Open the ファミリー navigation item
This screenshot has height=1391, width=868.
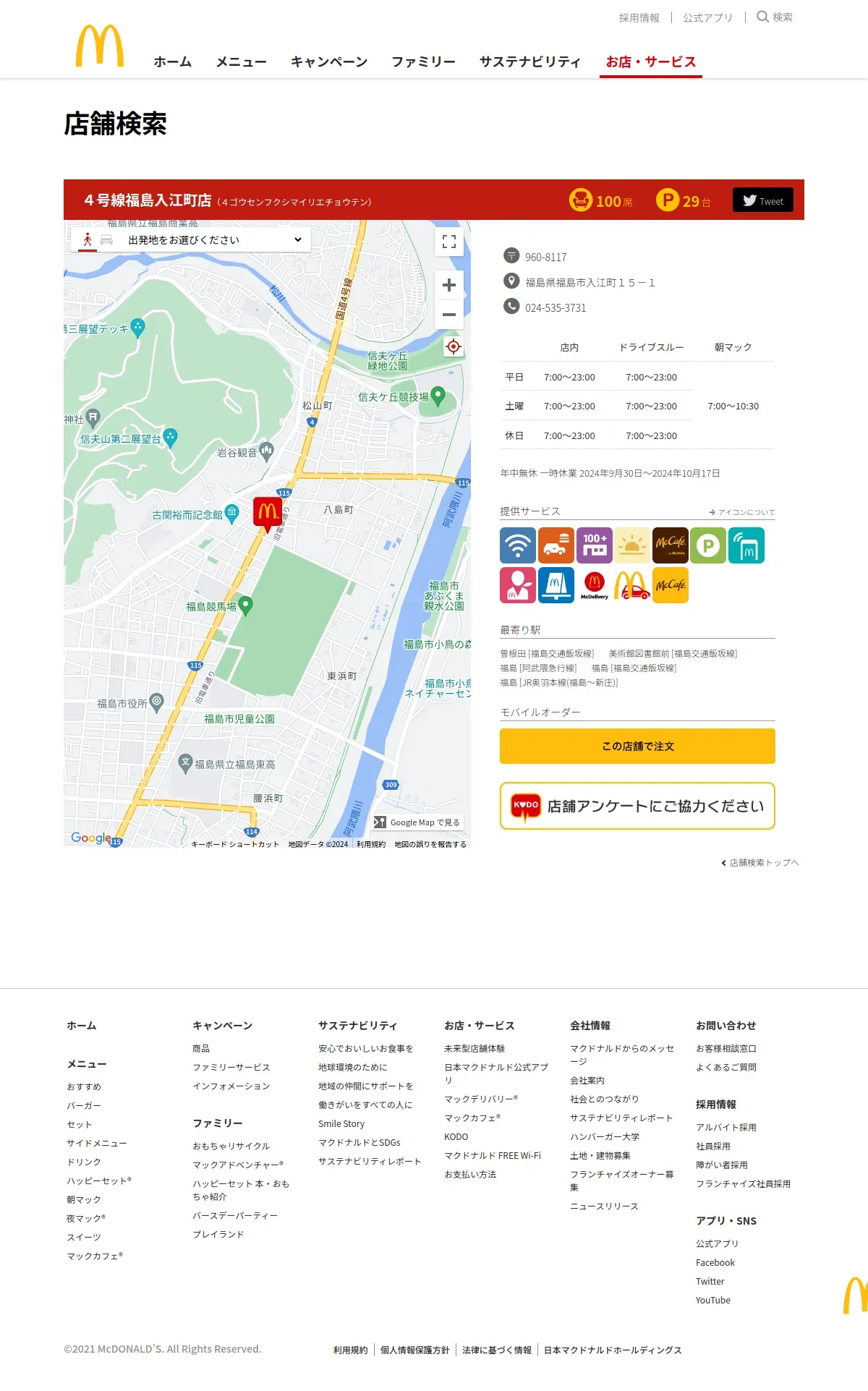(424, 62)
